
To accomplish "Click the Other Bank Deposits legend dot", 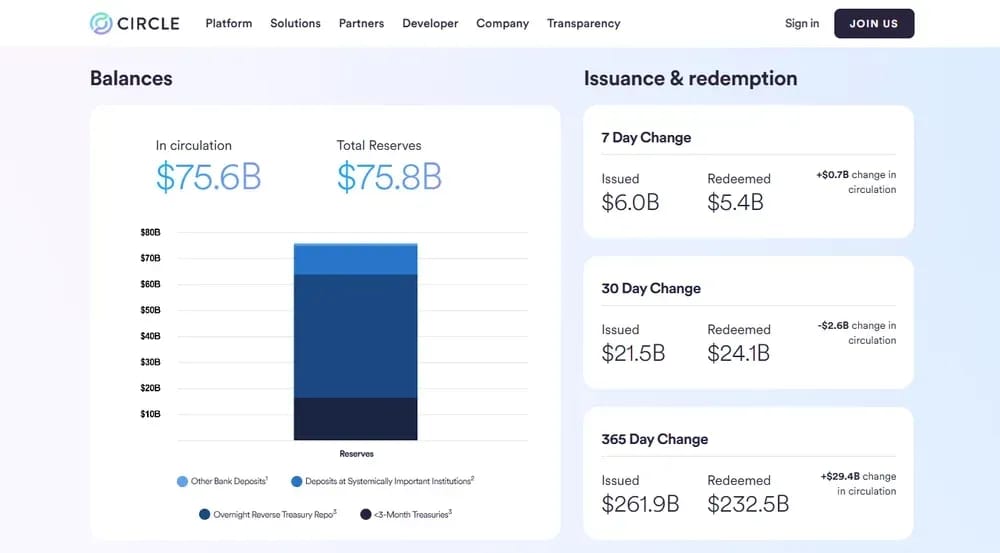I will coord(182,482).
